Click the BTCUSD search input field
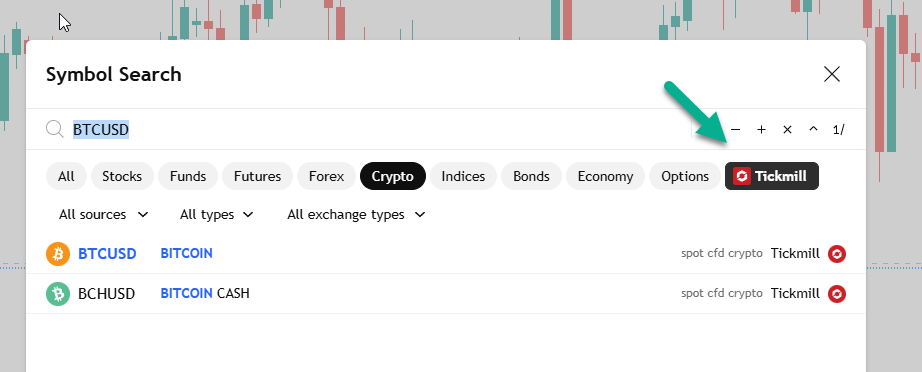The image size is (922, 372). point(376,129)
